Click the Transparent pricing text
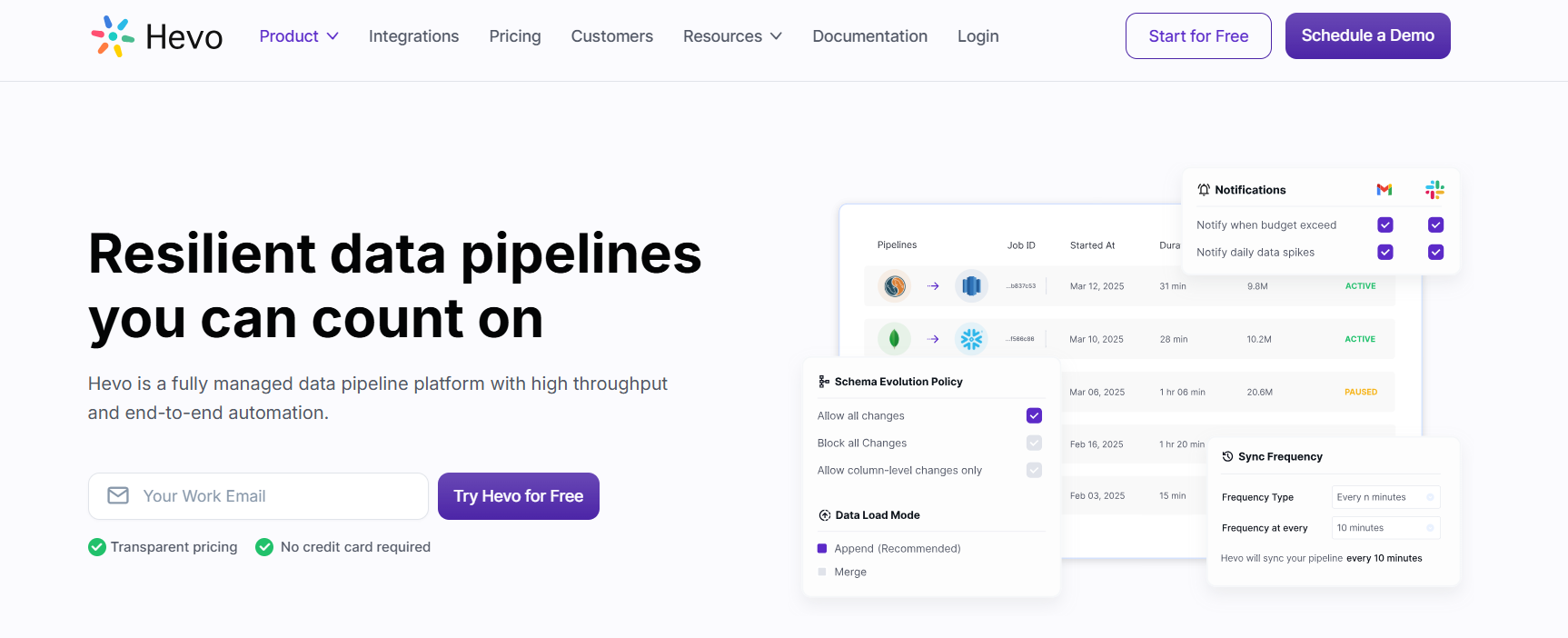Screen dimensions: 1568x638 174,547
